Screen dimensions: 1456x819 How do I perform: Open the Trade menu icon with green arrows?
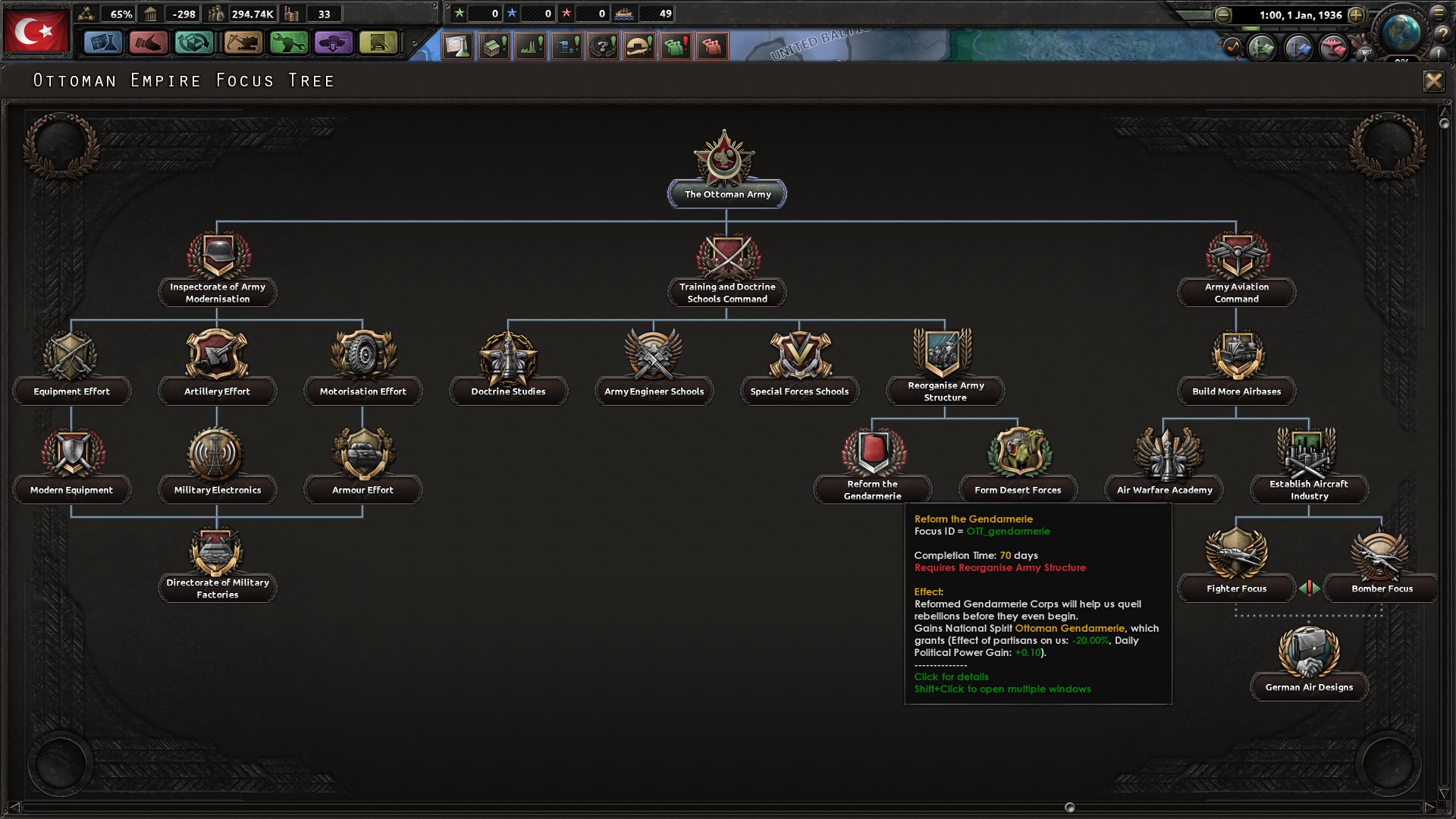[194, 43]
